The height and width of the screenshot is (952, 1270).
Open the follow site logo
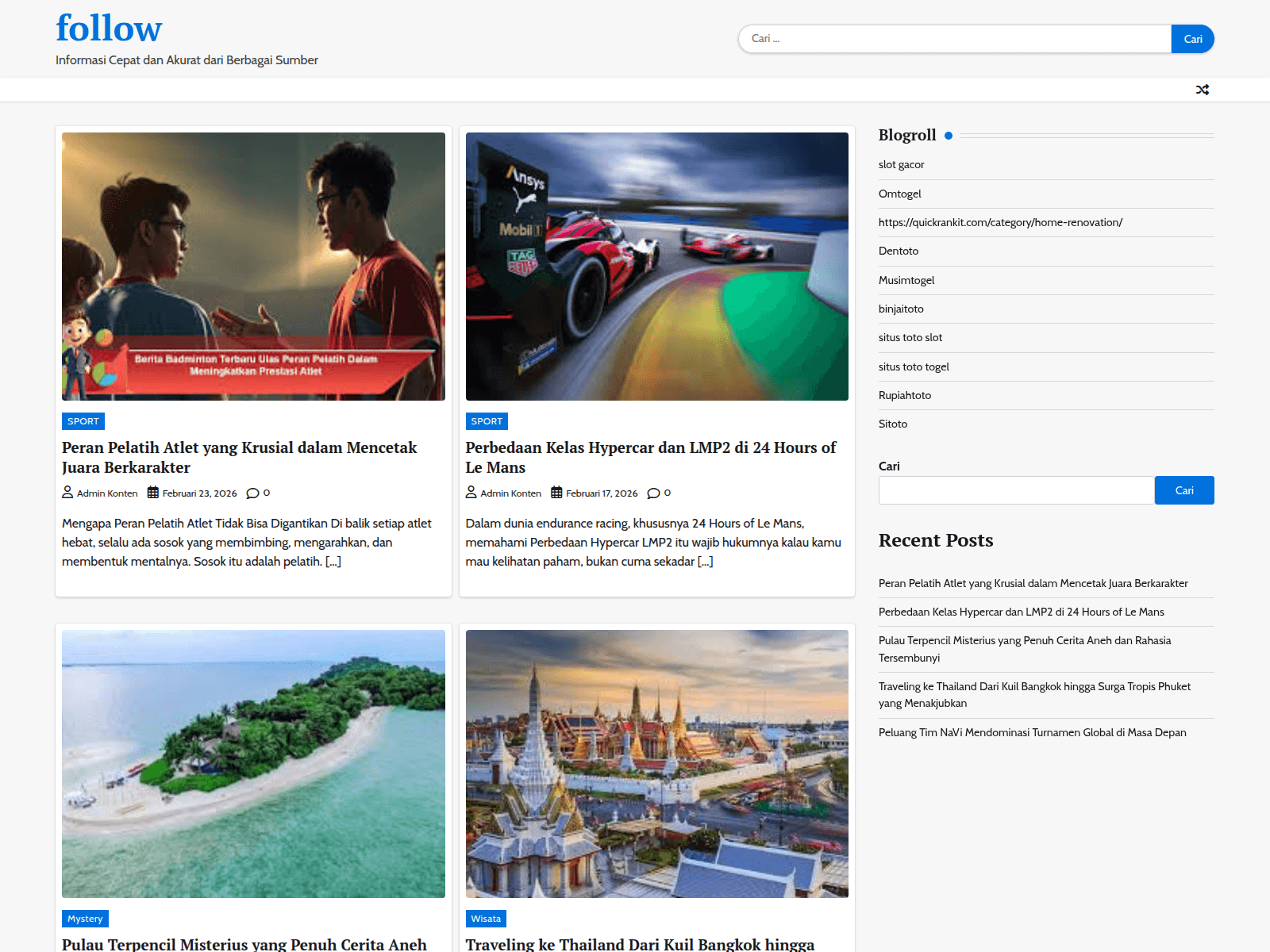click(109, 29)
